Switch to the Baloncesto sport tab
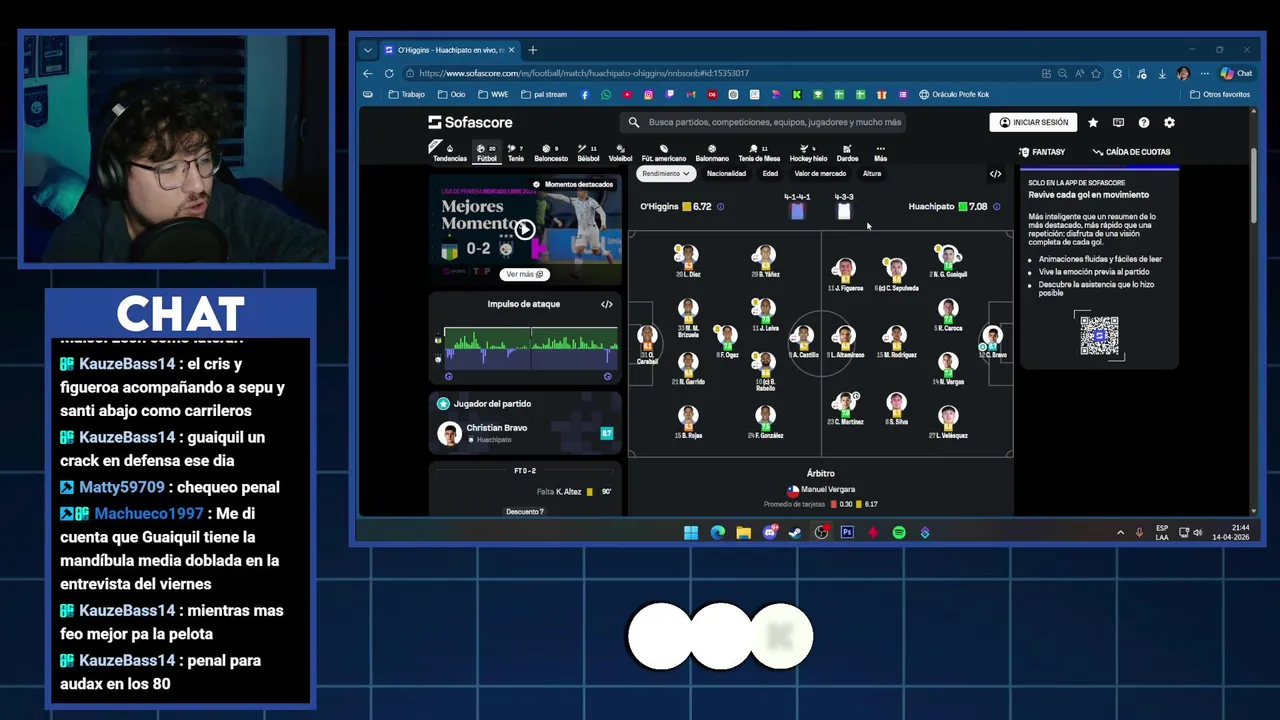 tap(551, 153)
